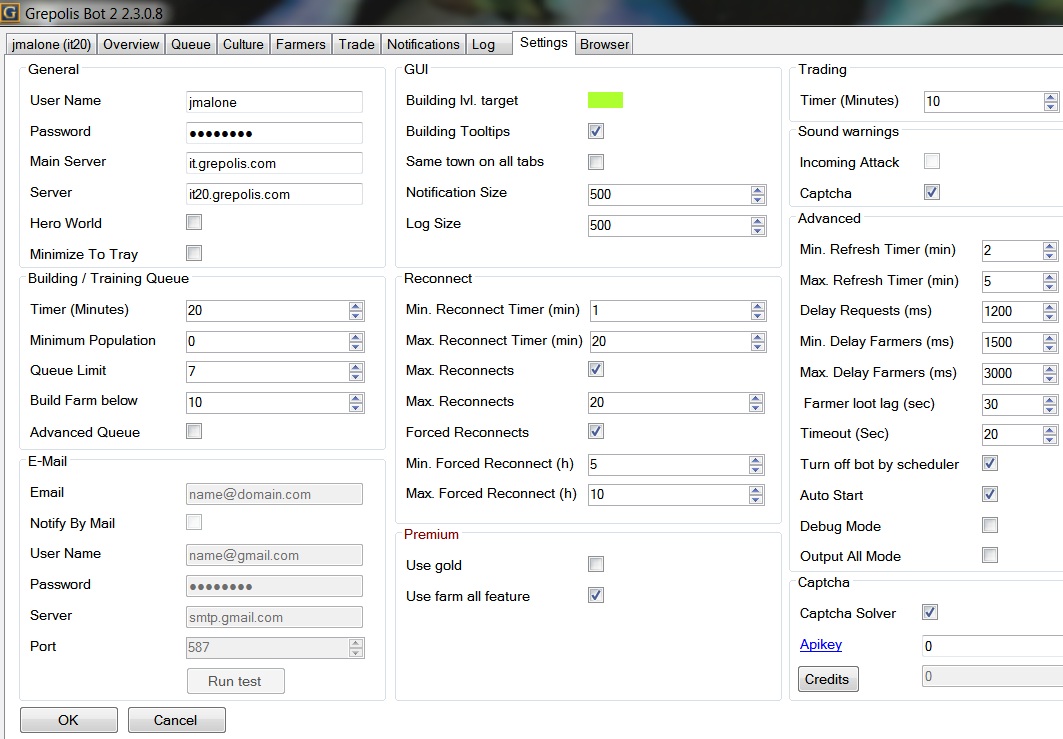Open the Farmers tab
Image resolution: width=1063 pixels, height=739 pixels.
300,44
